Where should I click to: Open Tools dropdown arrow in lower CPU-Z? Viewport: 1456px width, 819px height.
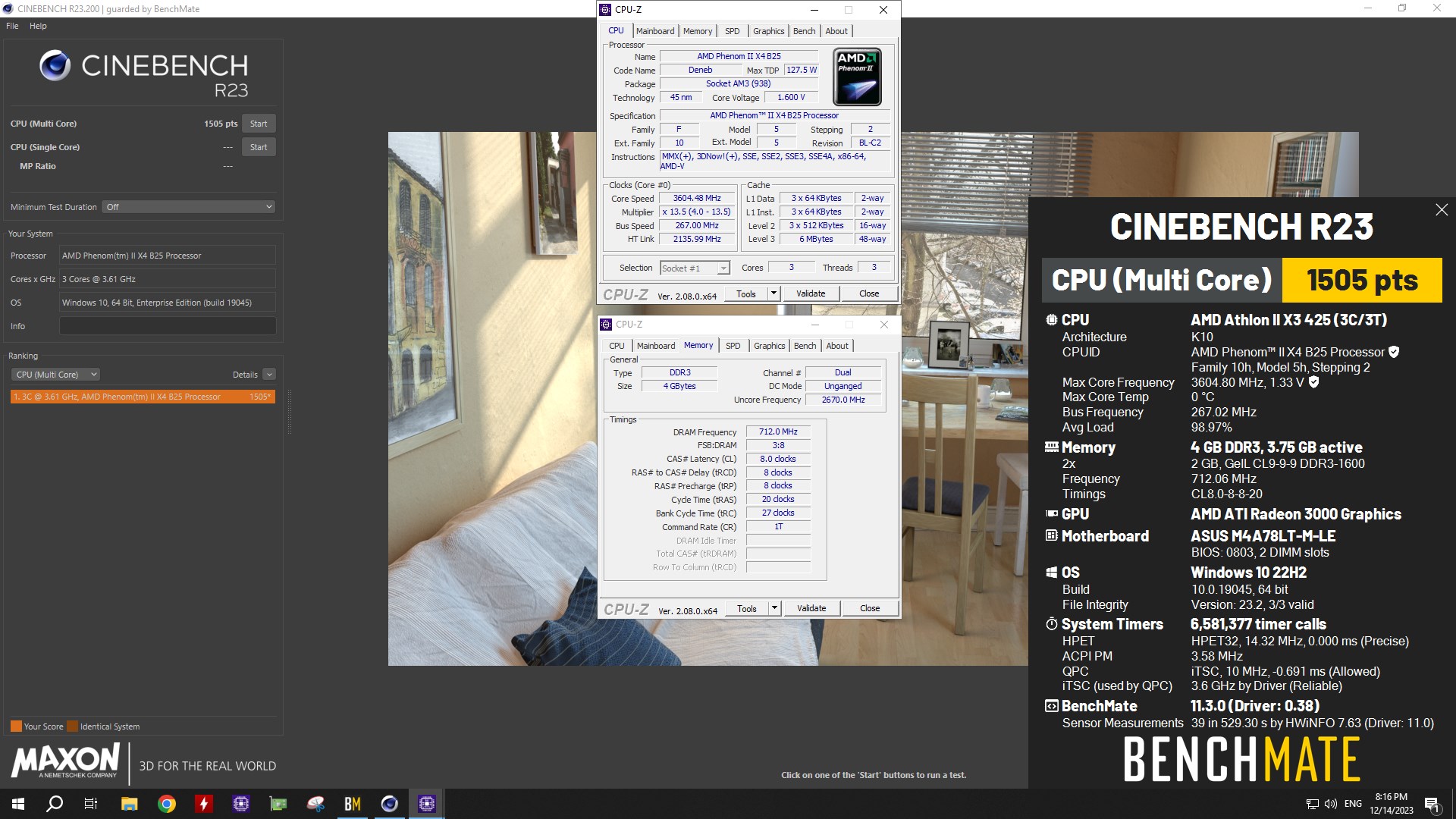774,608
